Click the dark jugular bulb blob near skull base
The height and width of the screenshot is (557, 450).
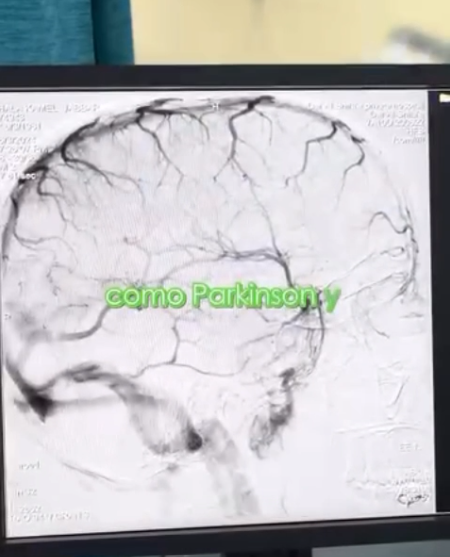coord(193,440)
